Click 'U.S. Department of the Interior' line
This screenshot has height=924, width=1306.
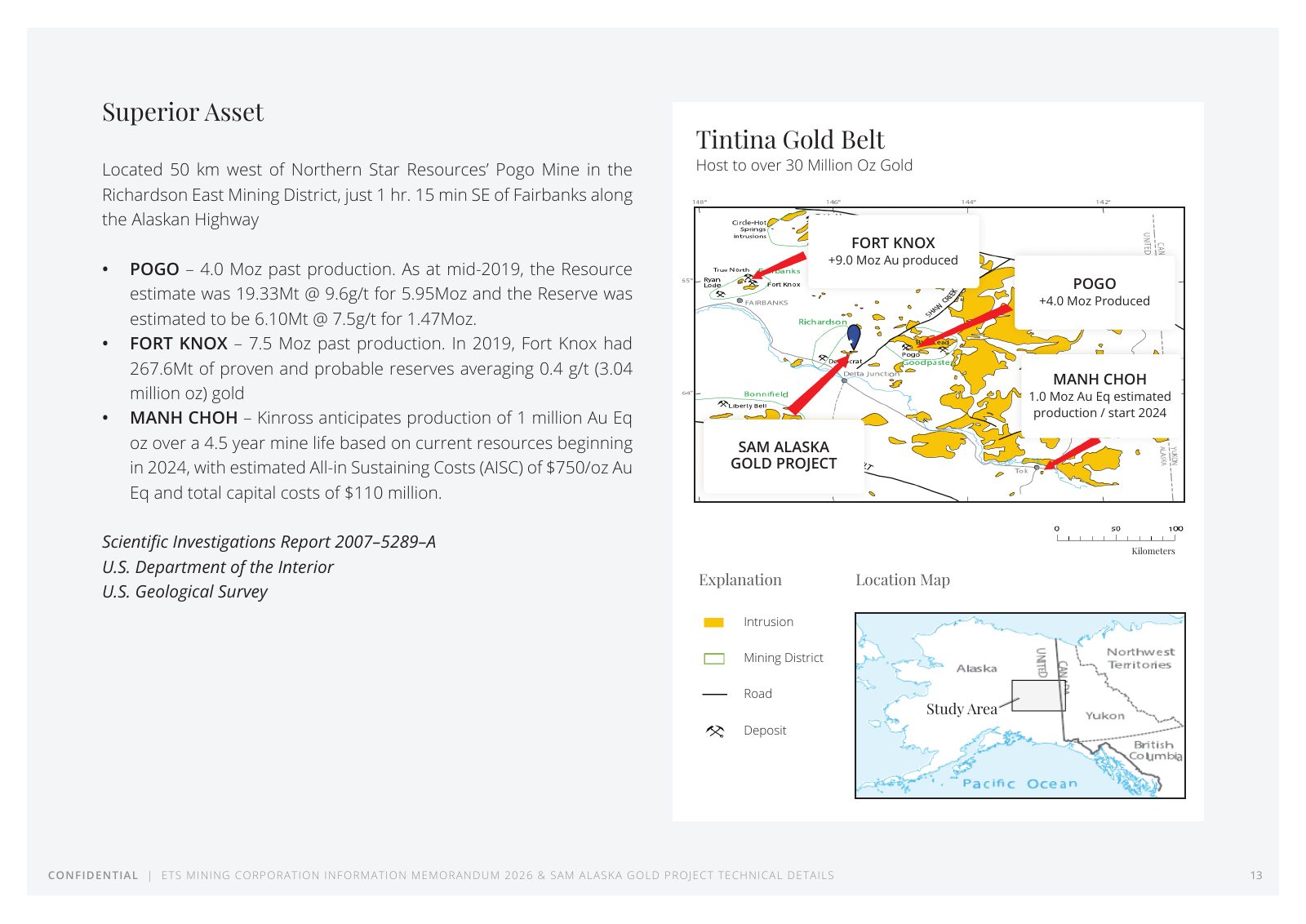coord(218,567)
